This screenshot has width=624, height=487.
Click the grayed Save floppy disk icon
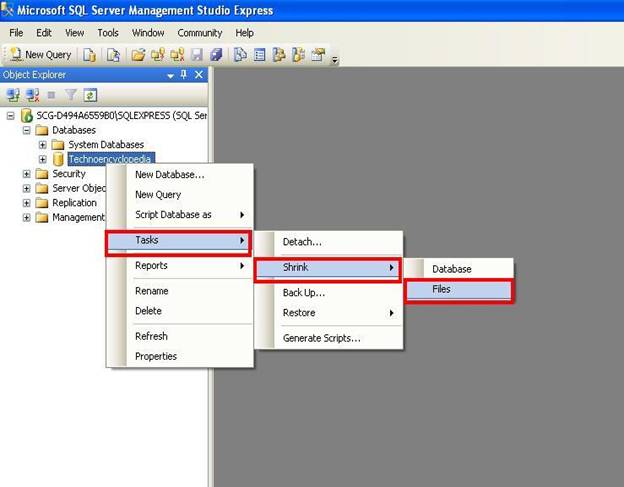(197, 55)
